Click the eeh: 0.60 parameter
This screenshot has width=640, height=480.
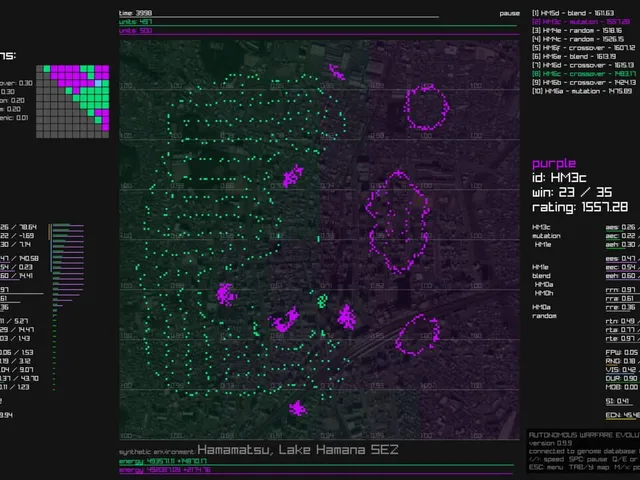[622, 276]
